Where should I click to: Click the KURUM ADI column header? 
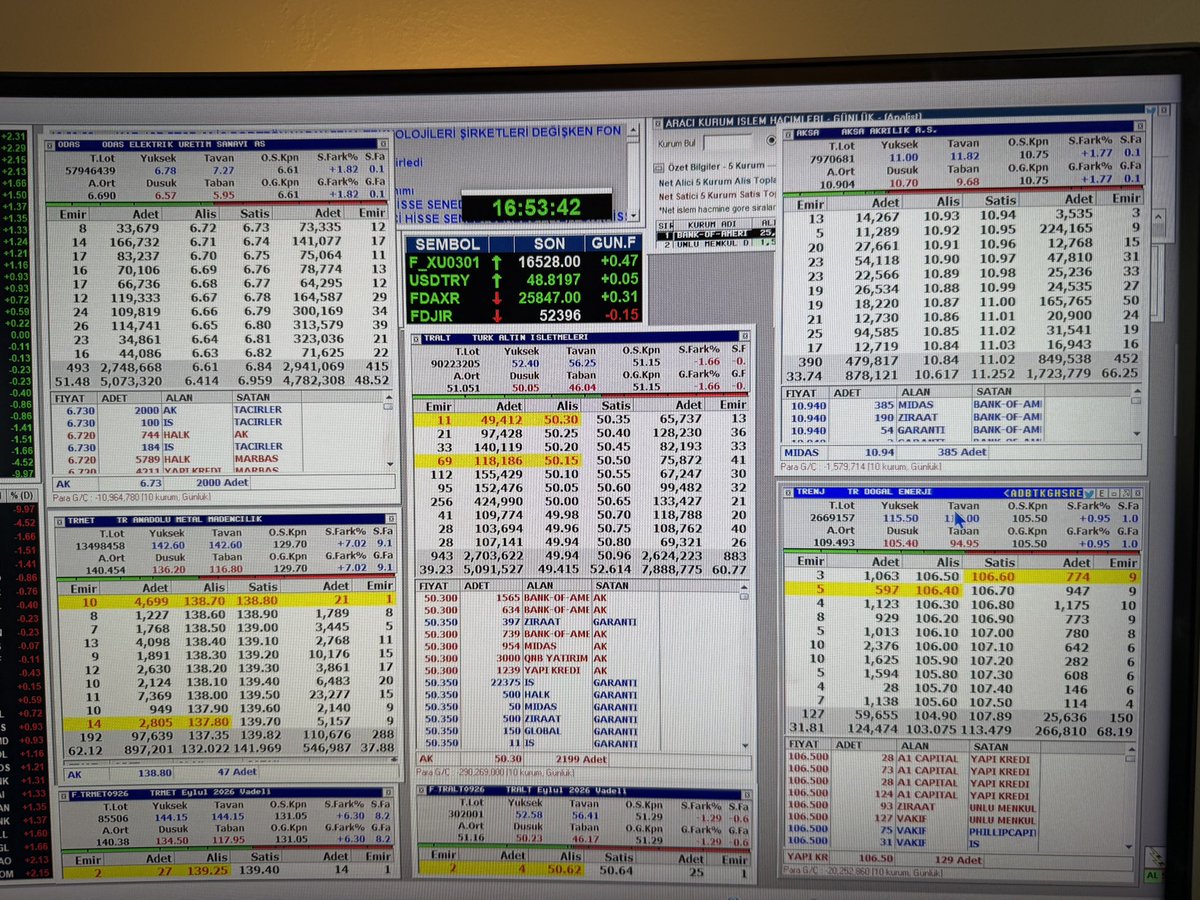[x=714, y=224]
